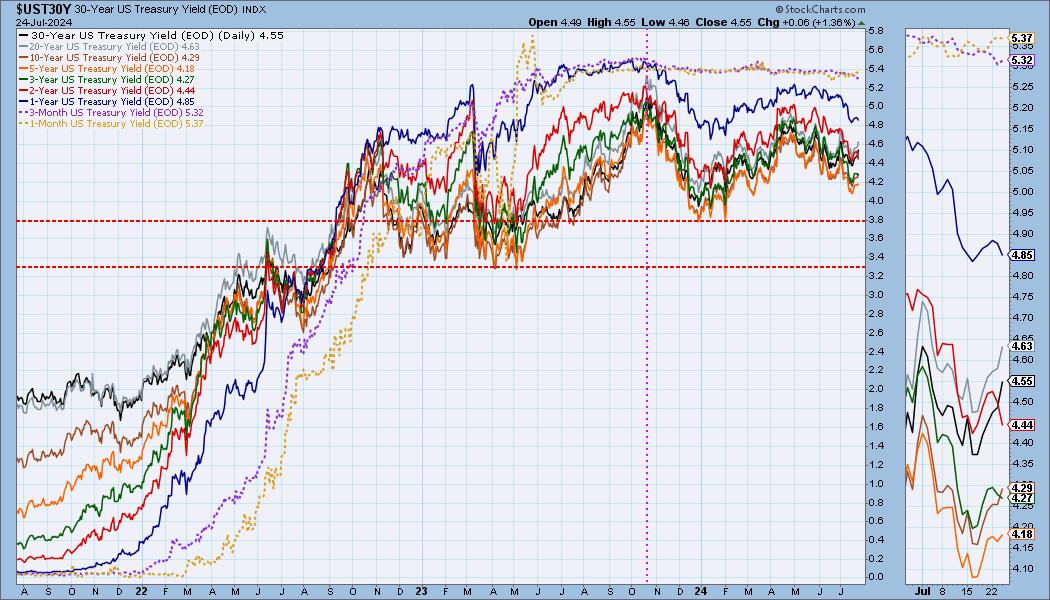Click the 5.32 value tag in July panel
The height and width of the screenshot is (600, 1050).
[x=1022, y=60]
